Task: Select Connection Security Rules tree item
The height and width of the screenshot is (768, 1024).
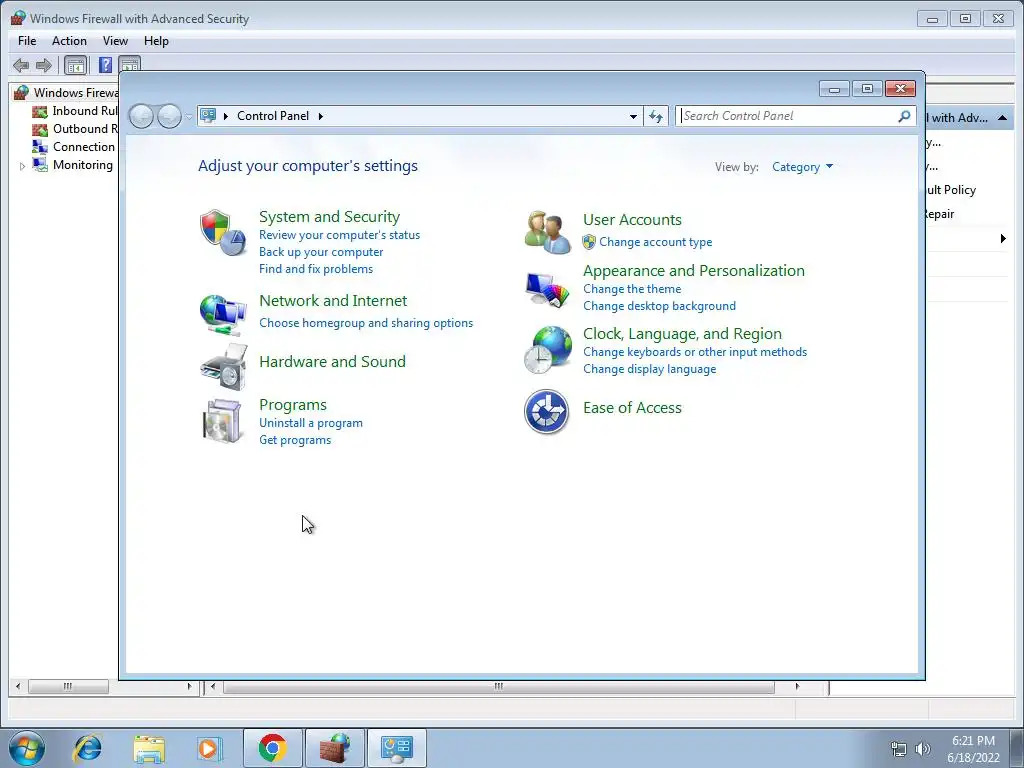Action: [75, 147]
